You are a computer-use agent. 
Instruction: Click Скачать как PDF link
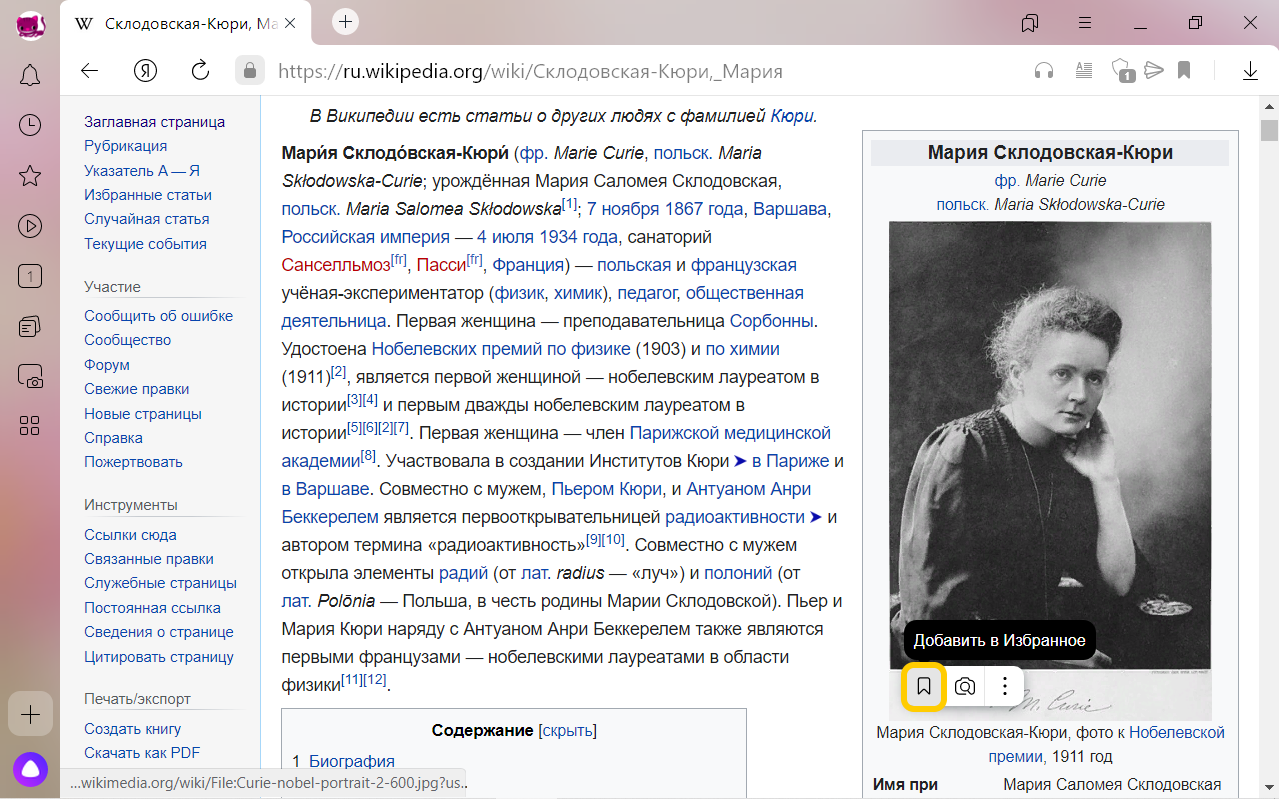pyautogui.click(x=142, y=753)
